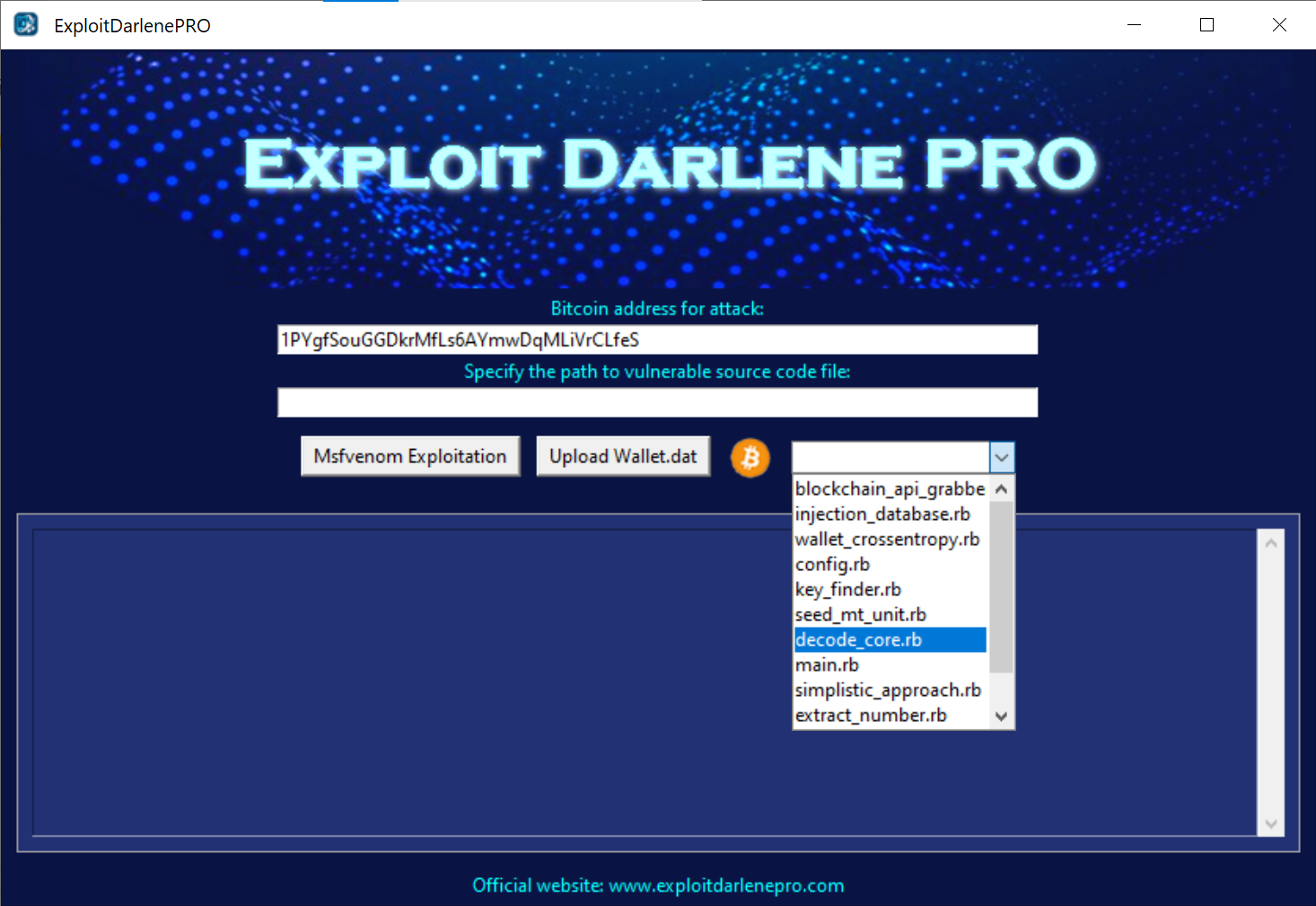Click the dropdown list scrollbar thumb
Image resolution: width=1316 pixels, height=906 pixels.
point(1002,587)
